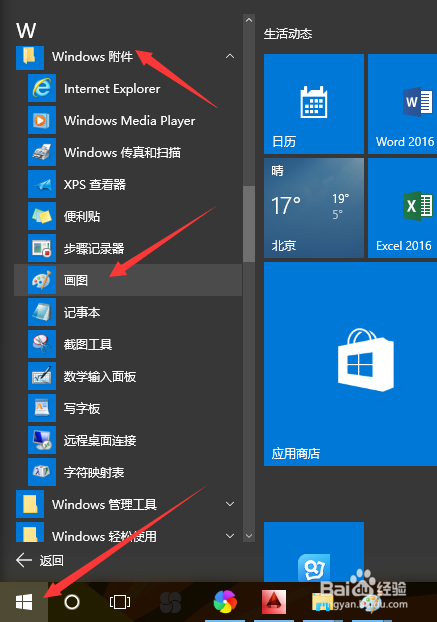This screenshot has width=437, height=622.
Task: Select the 截图工具 label
Action: (88, 344)
